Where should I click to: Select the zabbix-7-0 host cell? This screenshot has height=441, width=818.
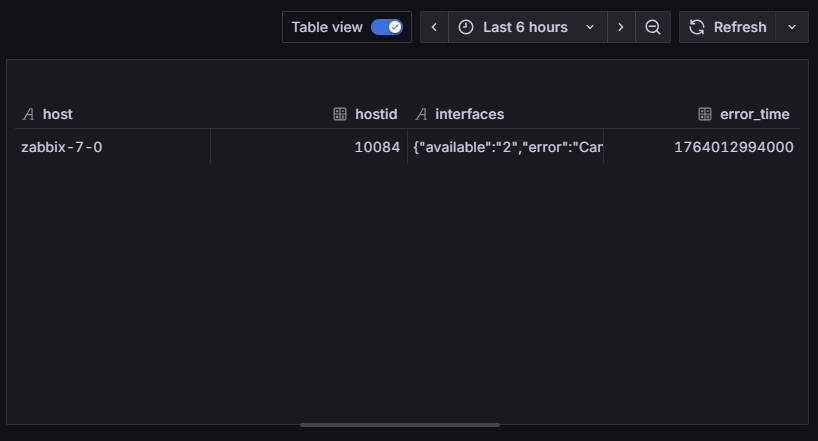(x=62, y=147)
